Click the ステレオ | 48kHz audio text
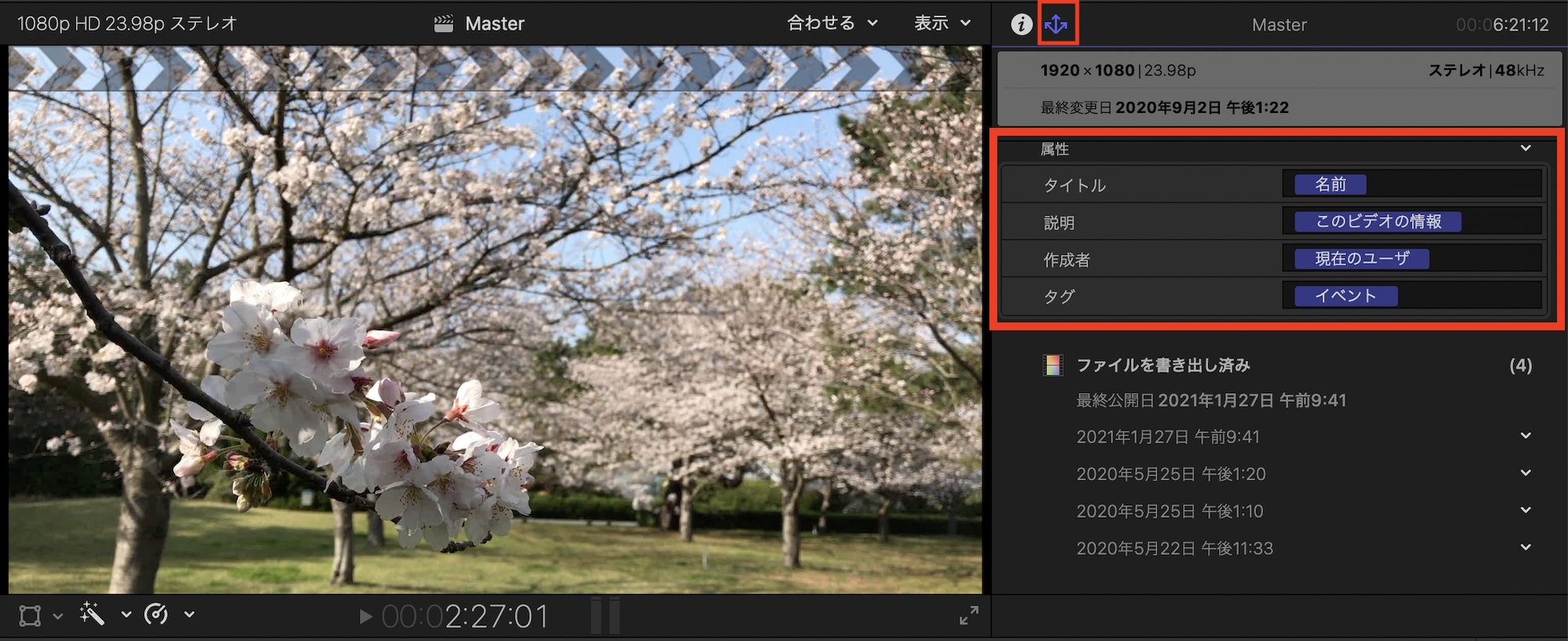The width and height of the screenshot is (1568, 641). pos(1486,71)
